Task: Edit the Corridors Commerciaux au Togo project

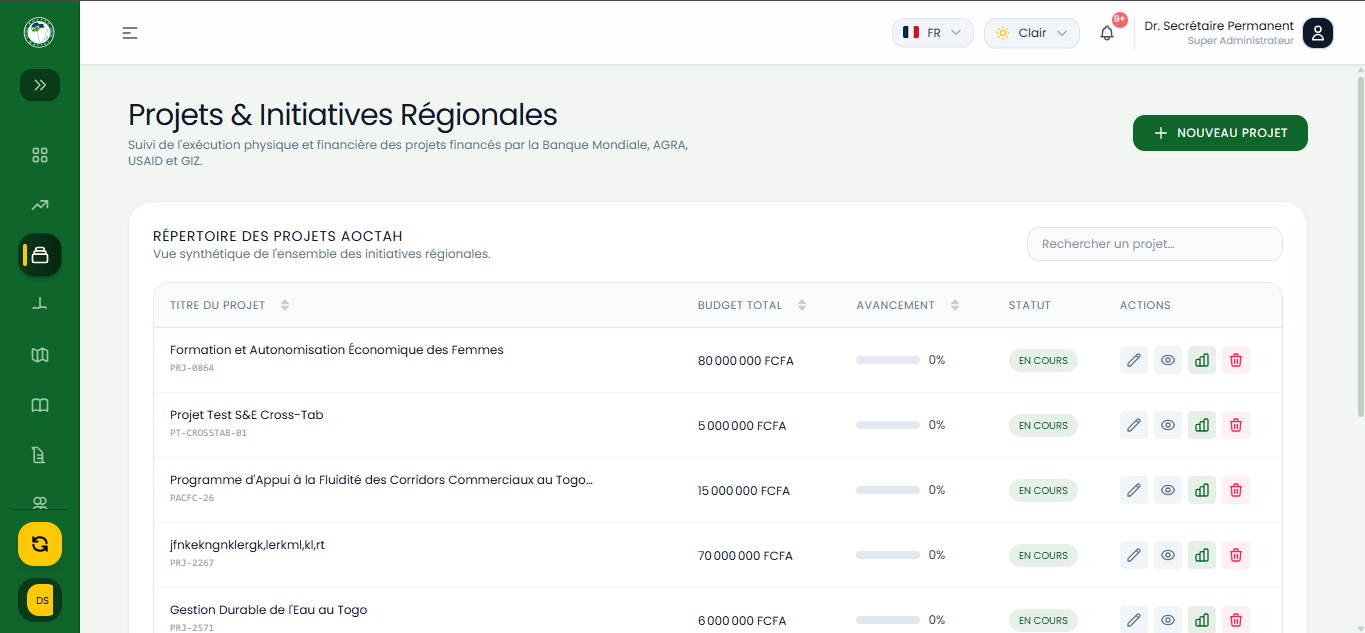Action: pyautogui.click(x=1134, y=490)
